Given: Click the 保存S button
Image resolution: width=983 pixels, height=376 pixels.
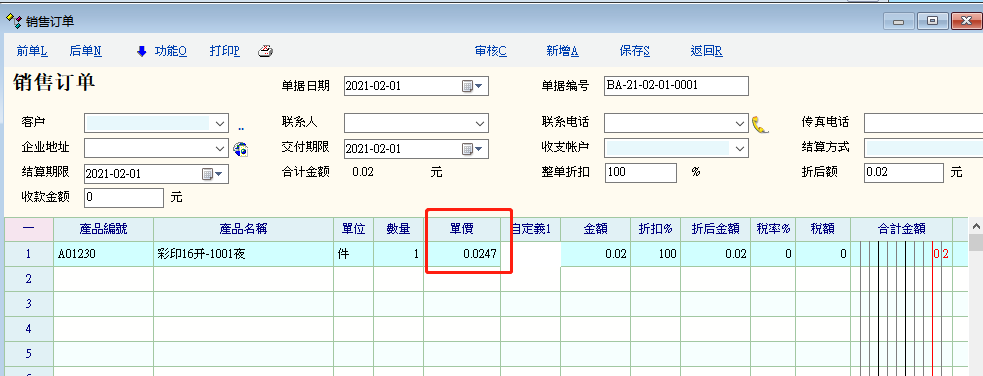Looking at the screenshot, I should pyautogui.click(x=634, y=51).
